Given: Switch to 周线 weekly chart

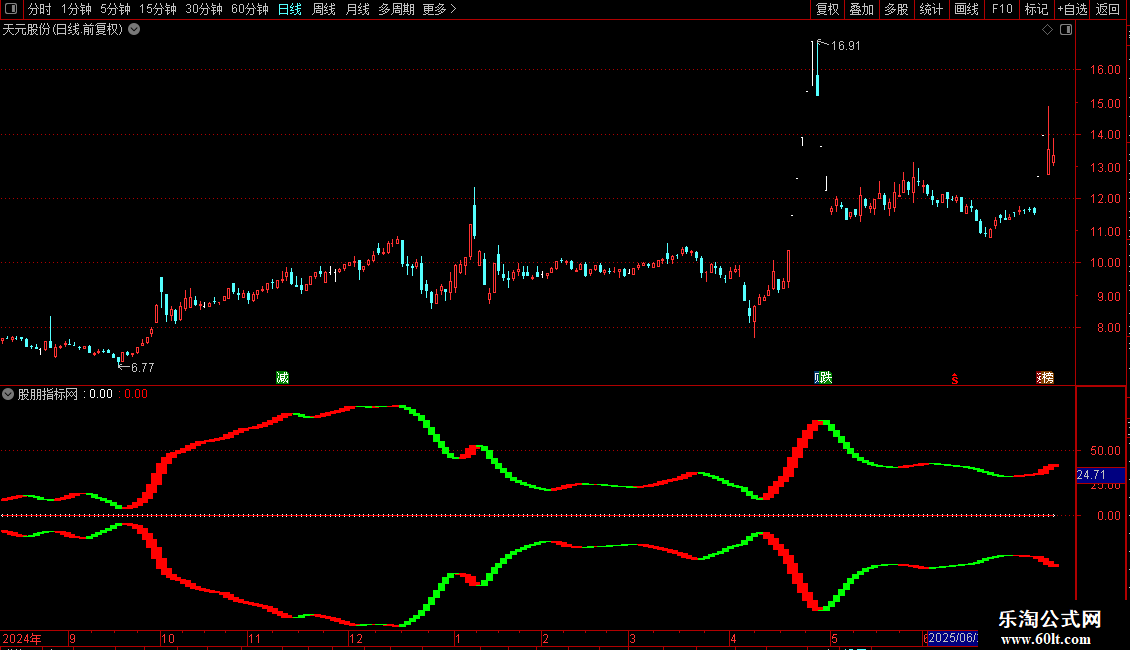Looking at the screenshot, I should [x=324, y=9].
